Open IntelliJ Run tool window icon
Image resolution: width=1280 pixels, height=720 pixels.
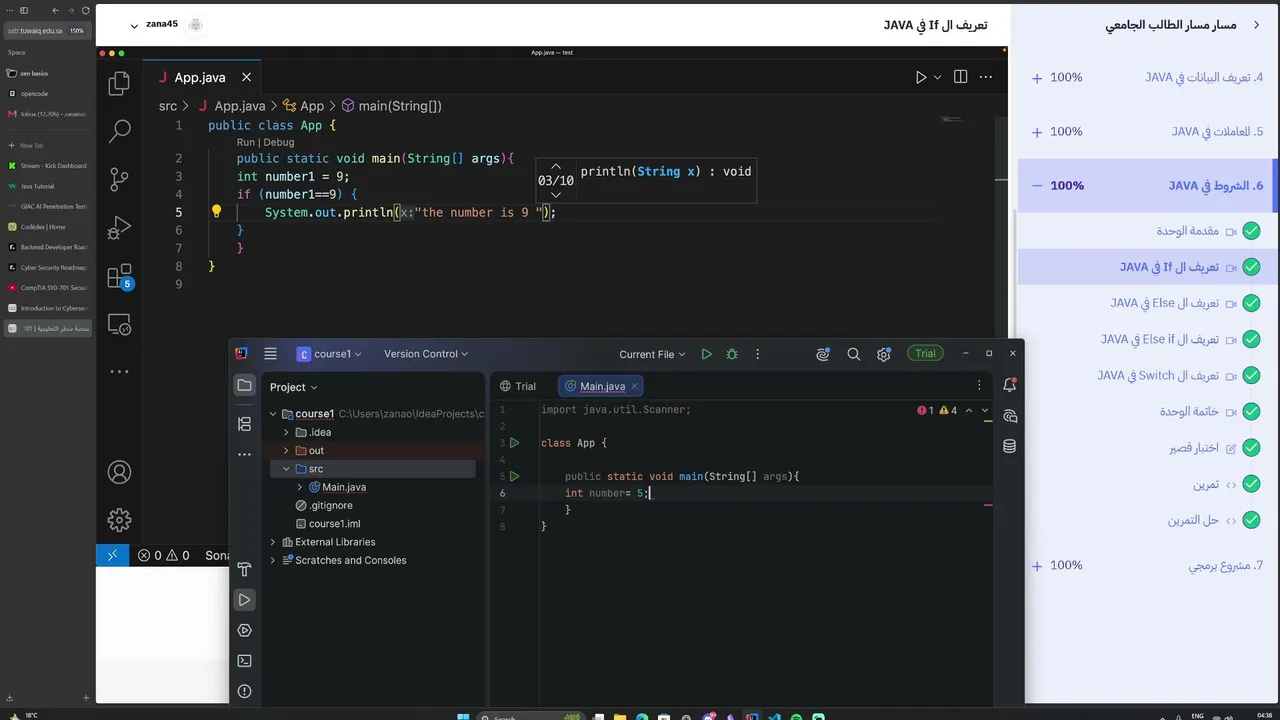click(245, 600)
